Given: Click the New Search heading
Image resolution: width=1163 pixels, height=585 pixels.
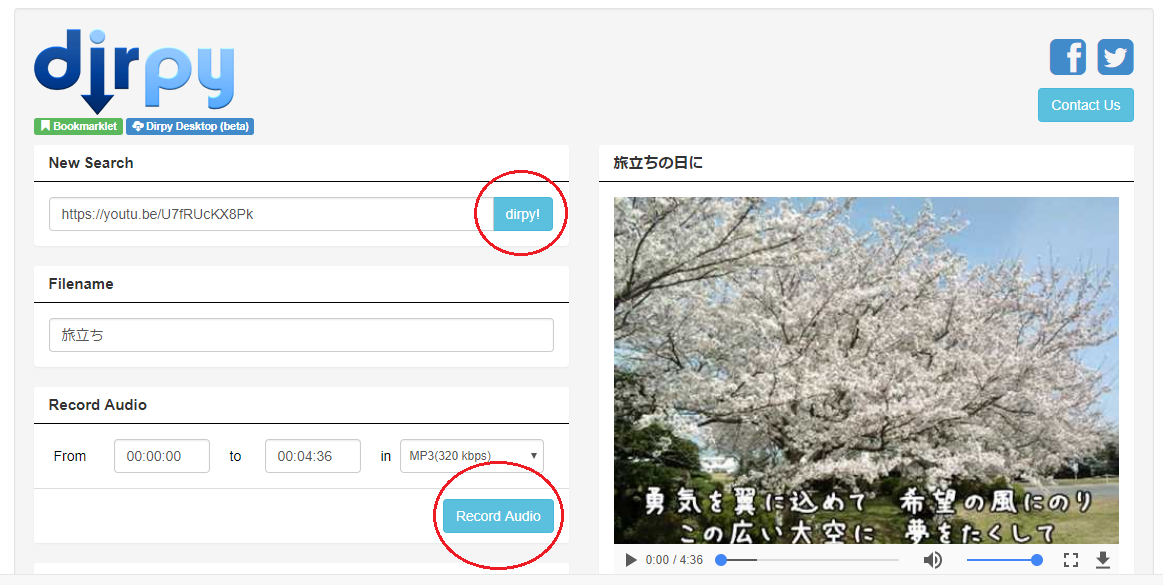Looking at the screenshot, I should pos(91,162).
